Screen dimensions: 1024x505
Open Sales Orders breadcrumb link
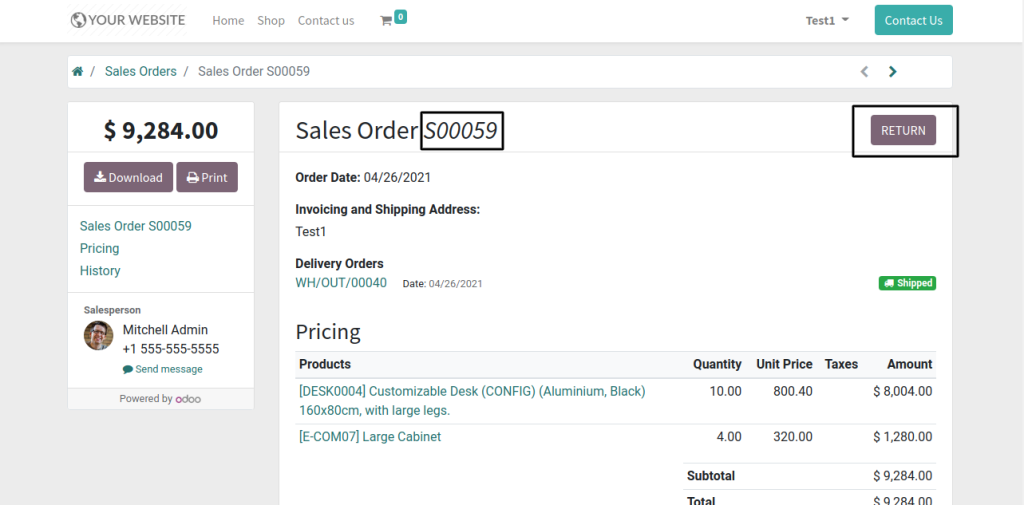coord(140,72)
